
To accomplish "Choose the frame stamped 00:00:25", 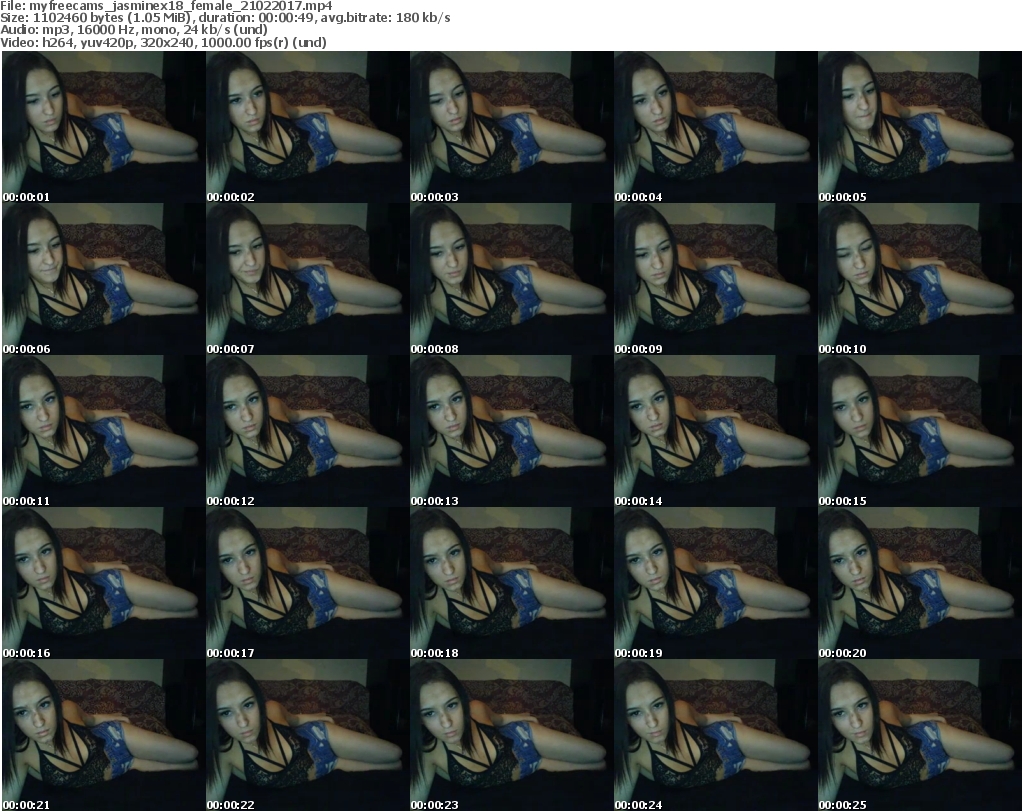I will coord(920,735).
